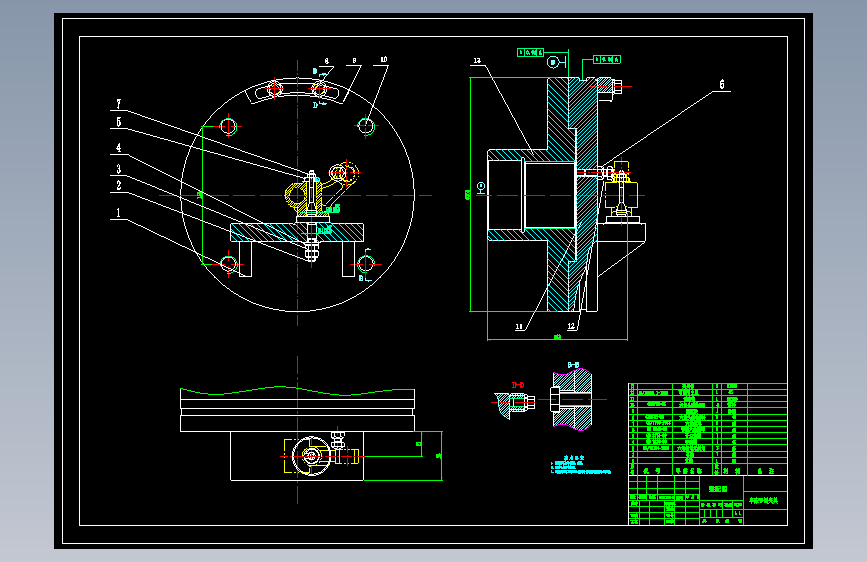Click part balloon number 7 label
This screenshot has height=562, width=867.
pos(118,104)
